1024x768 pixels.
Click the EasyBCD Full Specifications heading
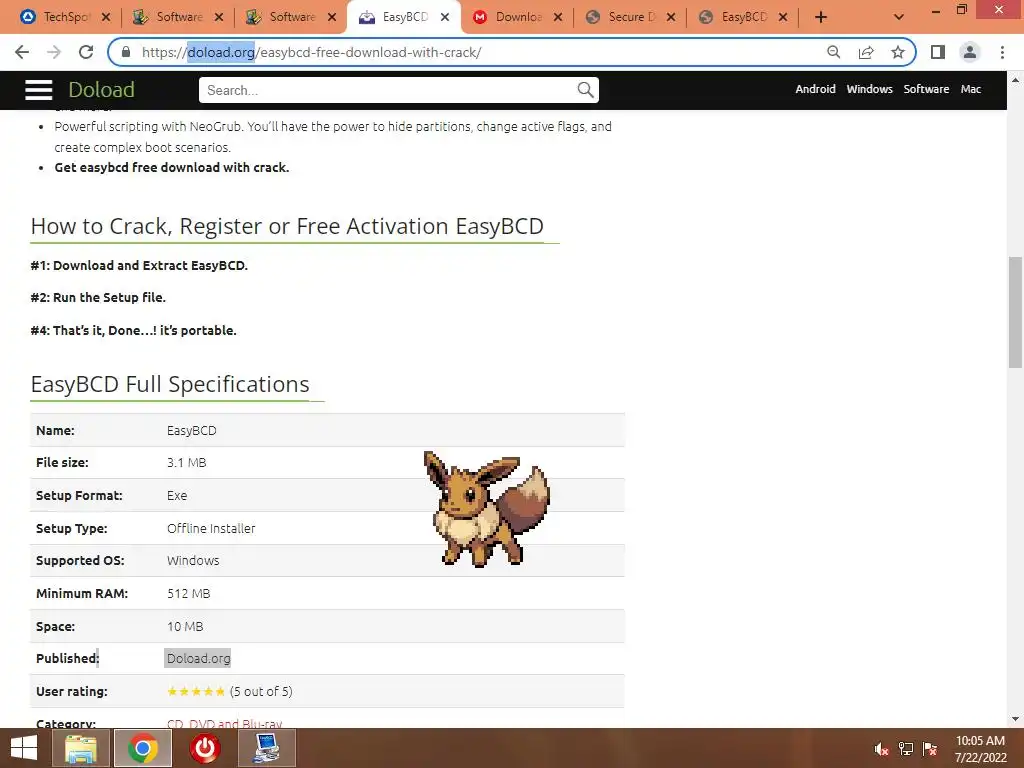(x=170, y=384)
